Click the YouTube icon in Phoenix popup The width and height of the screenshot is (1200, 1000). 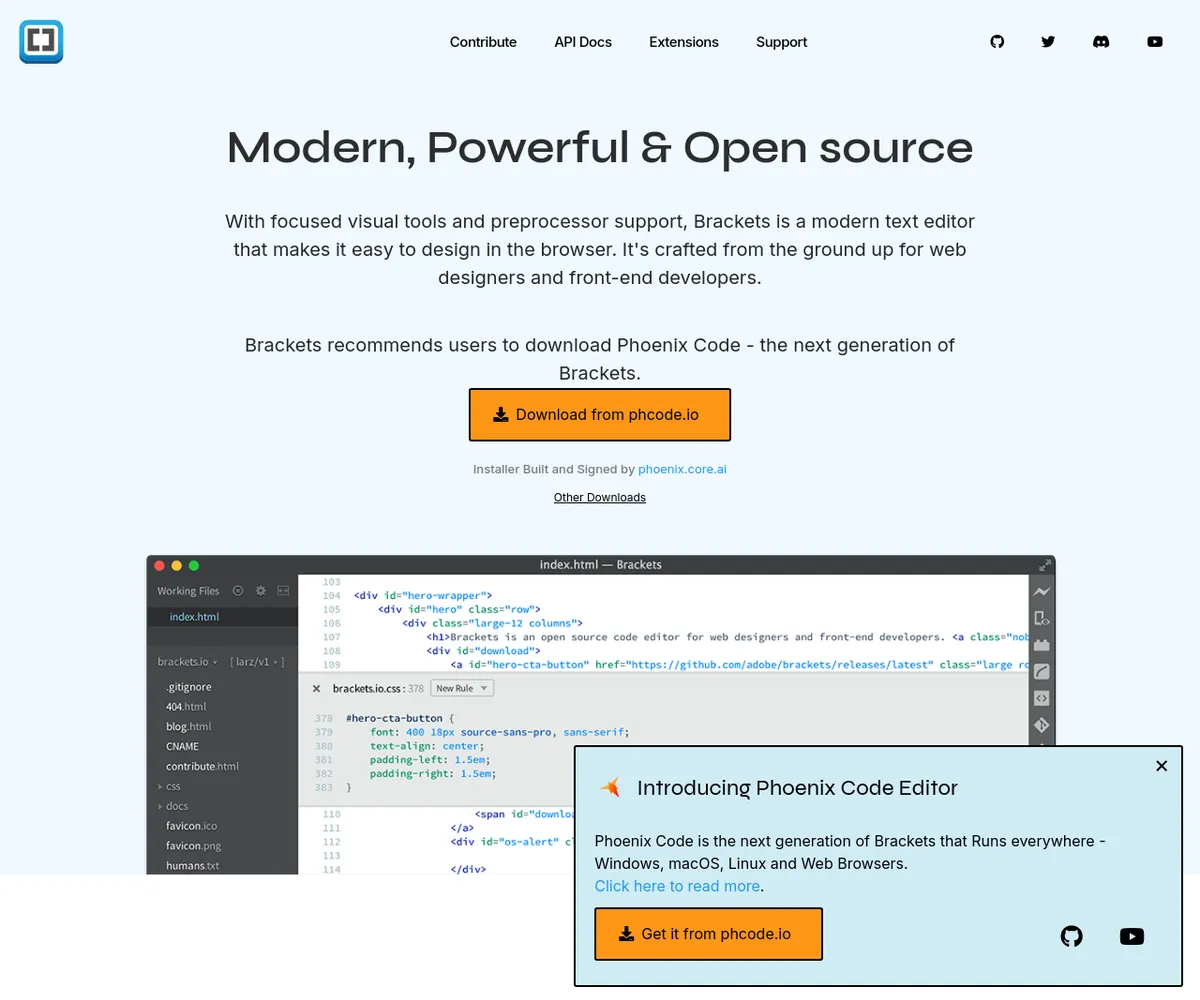click(1132, 936)
